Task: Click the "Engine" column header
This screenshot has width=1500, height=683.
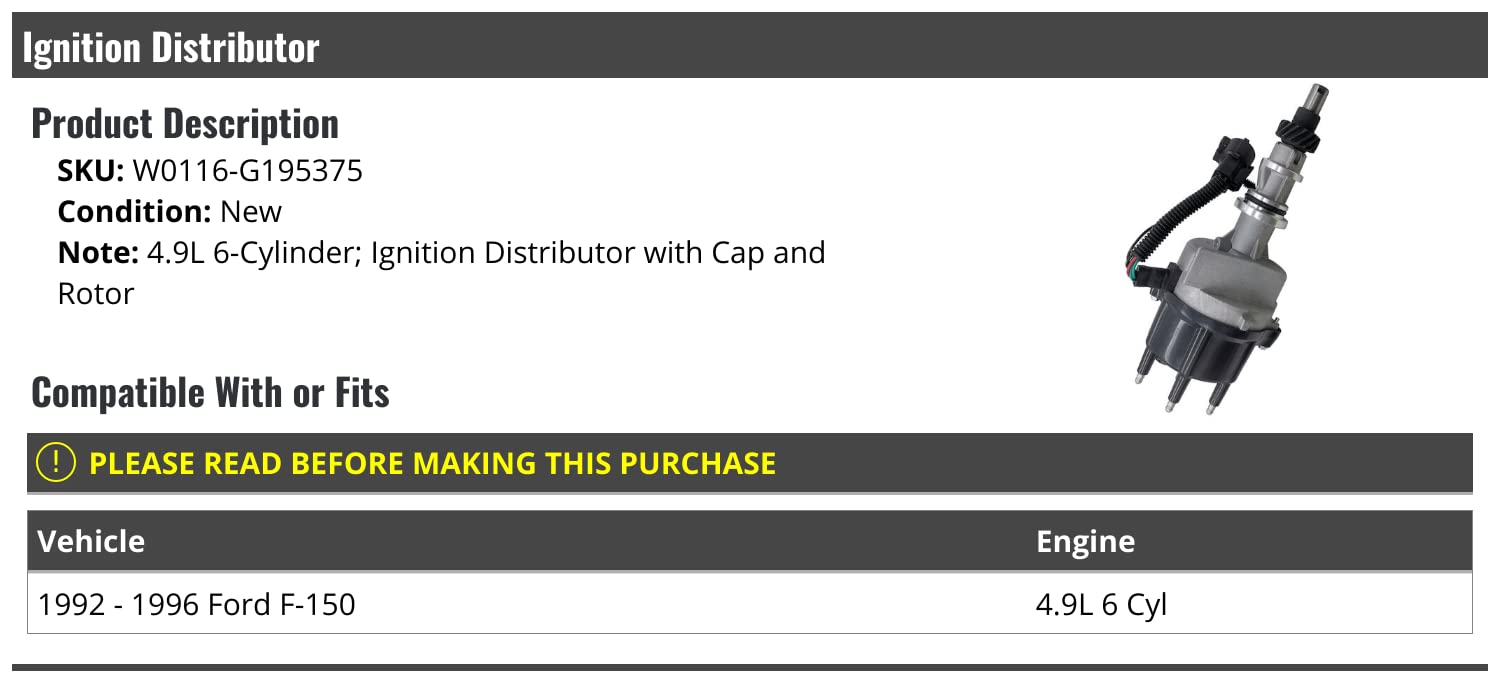Action: [1085, 541]
